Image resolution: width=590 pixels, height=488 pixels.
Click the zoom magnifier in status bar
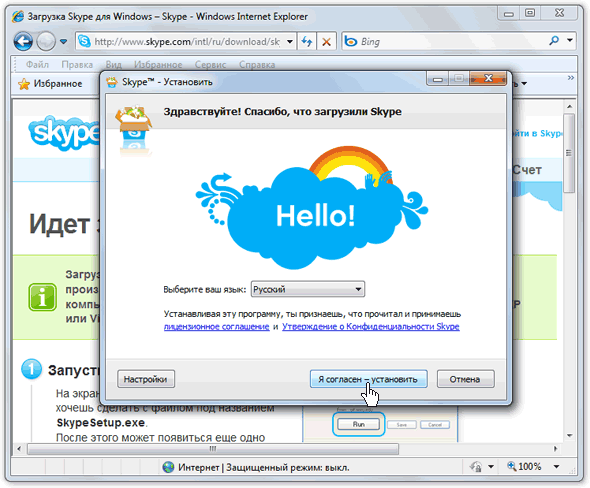pyautogui.click(x=512, y=467)
